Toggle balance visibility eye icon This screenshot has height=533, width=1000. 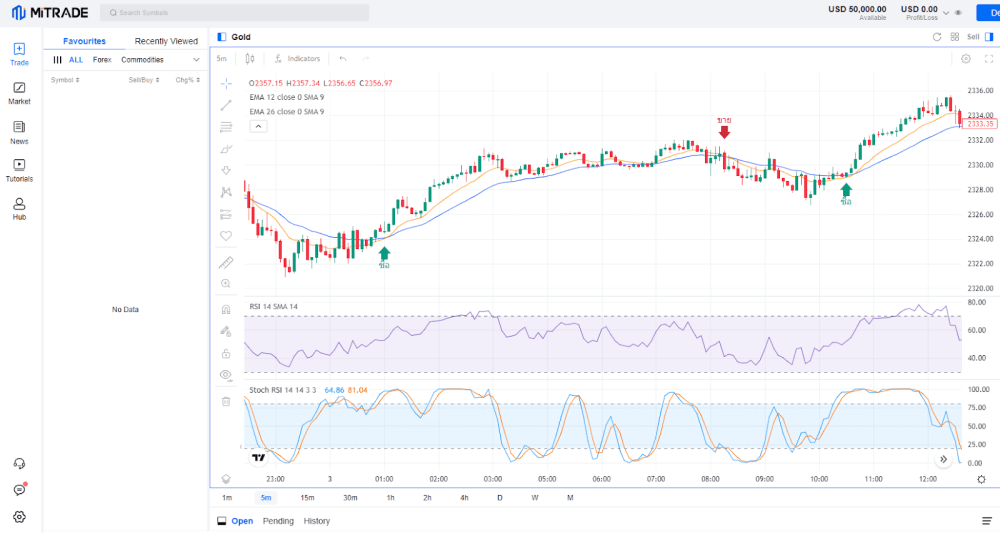[958, 13]
